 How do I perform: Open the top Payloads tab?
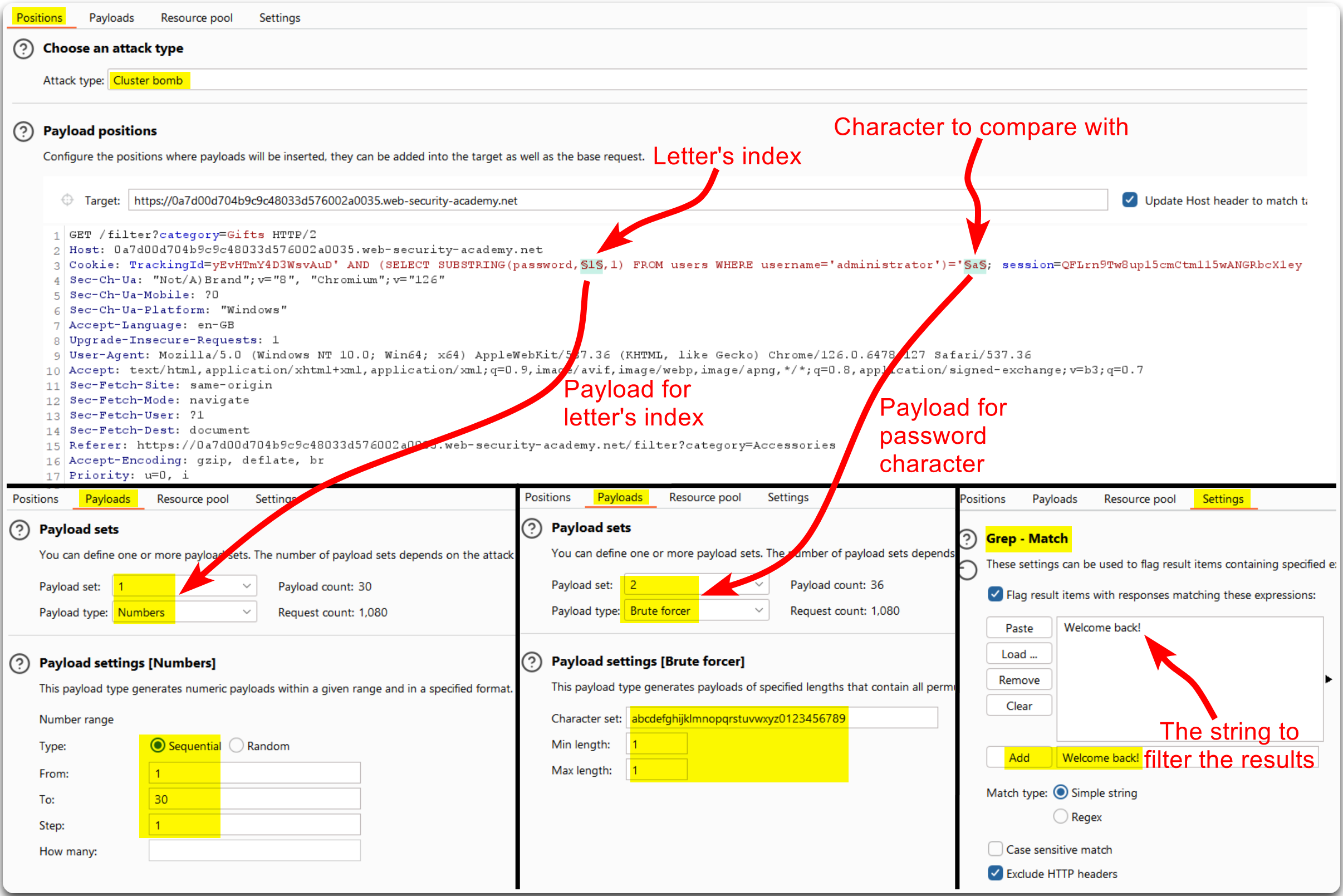(111, 18)
